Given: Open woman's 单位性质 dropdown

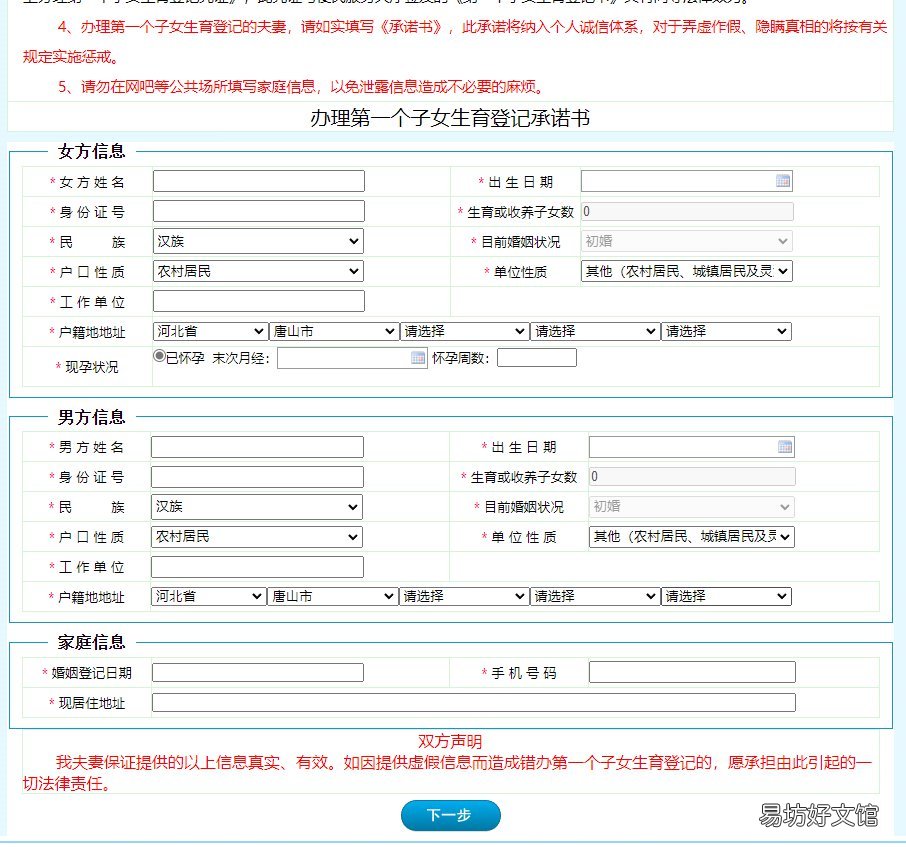Looking at the screenshot, I should point(686,271).
